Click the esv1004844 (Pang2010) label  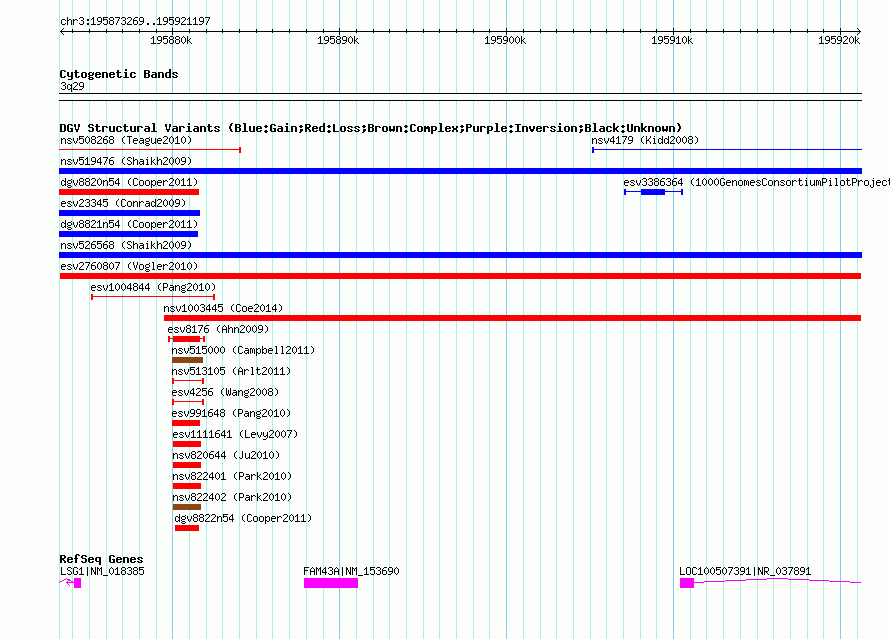click(153, 287)
